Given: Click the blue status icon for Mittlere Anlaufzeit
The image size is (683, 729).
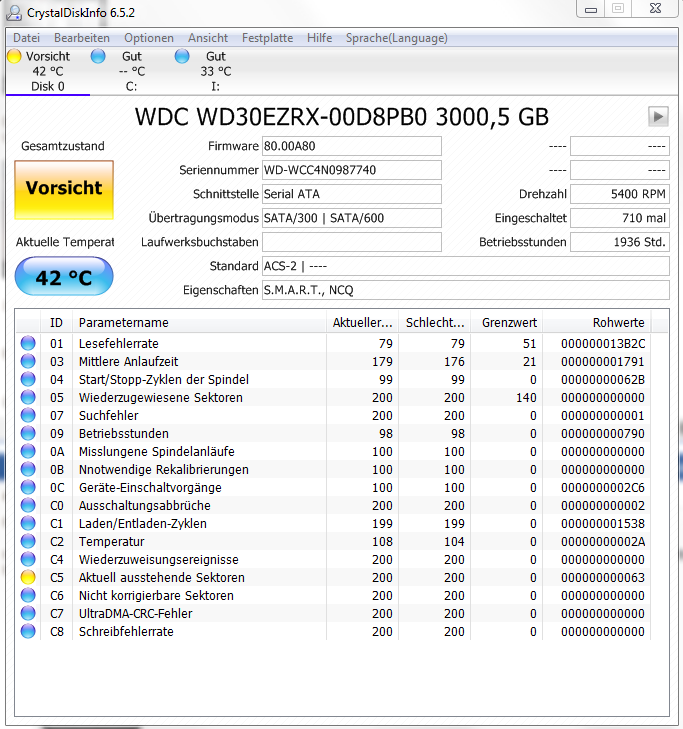Looking at the screenshot, I should 28,361.
